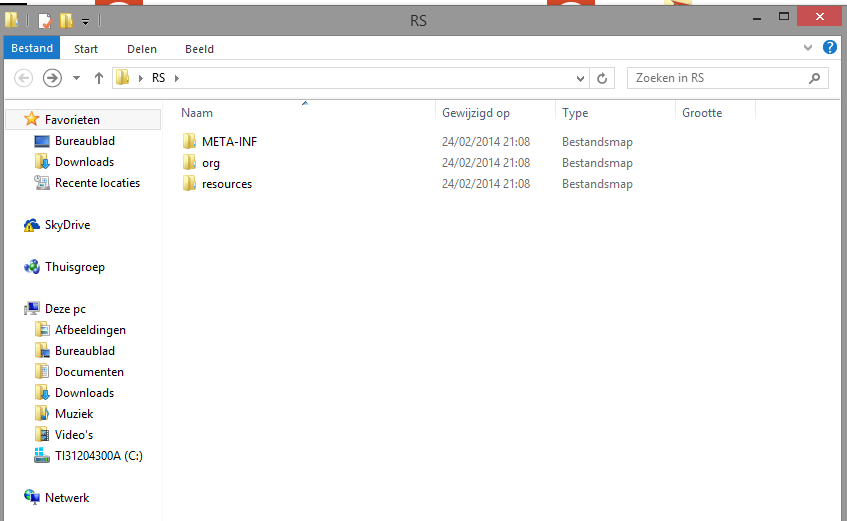This screenshot has width=847, height=521.
Task: Click the search magnifier icon
Action: pos(815,78)
